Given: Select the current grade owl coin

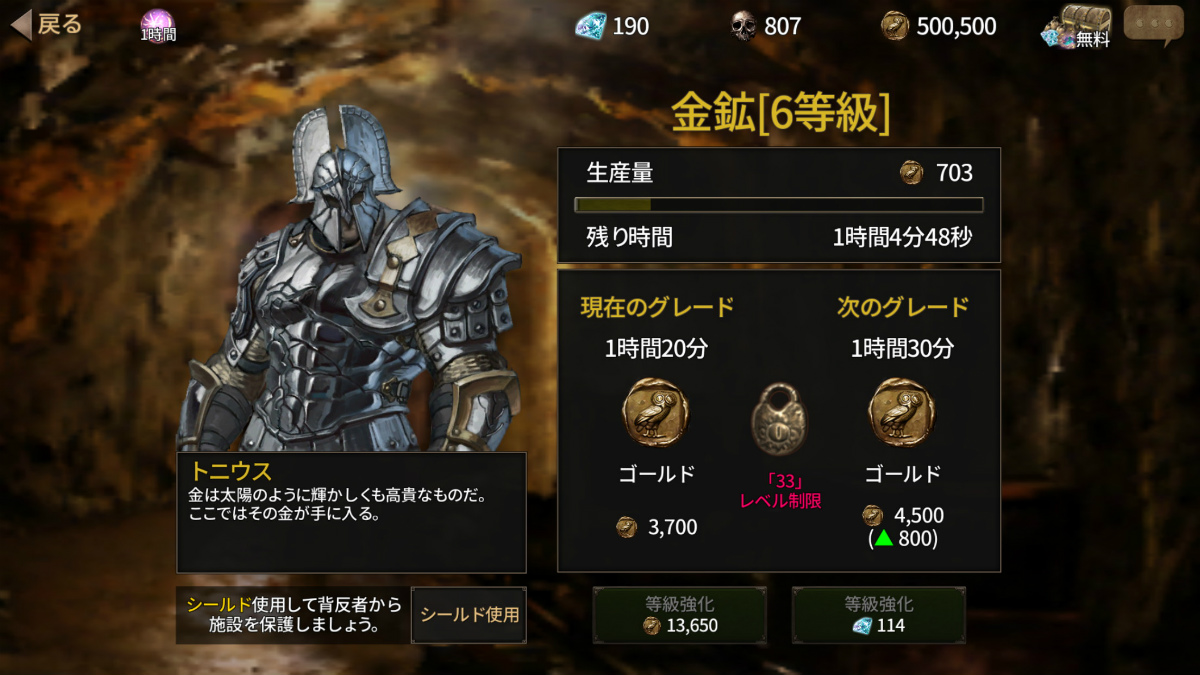Looking at the screenshot, I should [x=656, y=411].
